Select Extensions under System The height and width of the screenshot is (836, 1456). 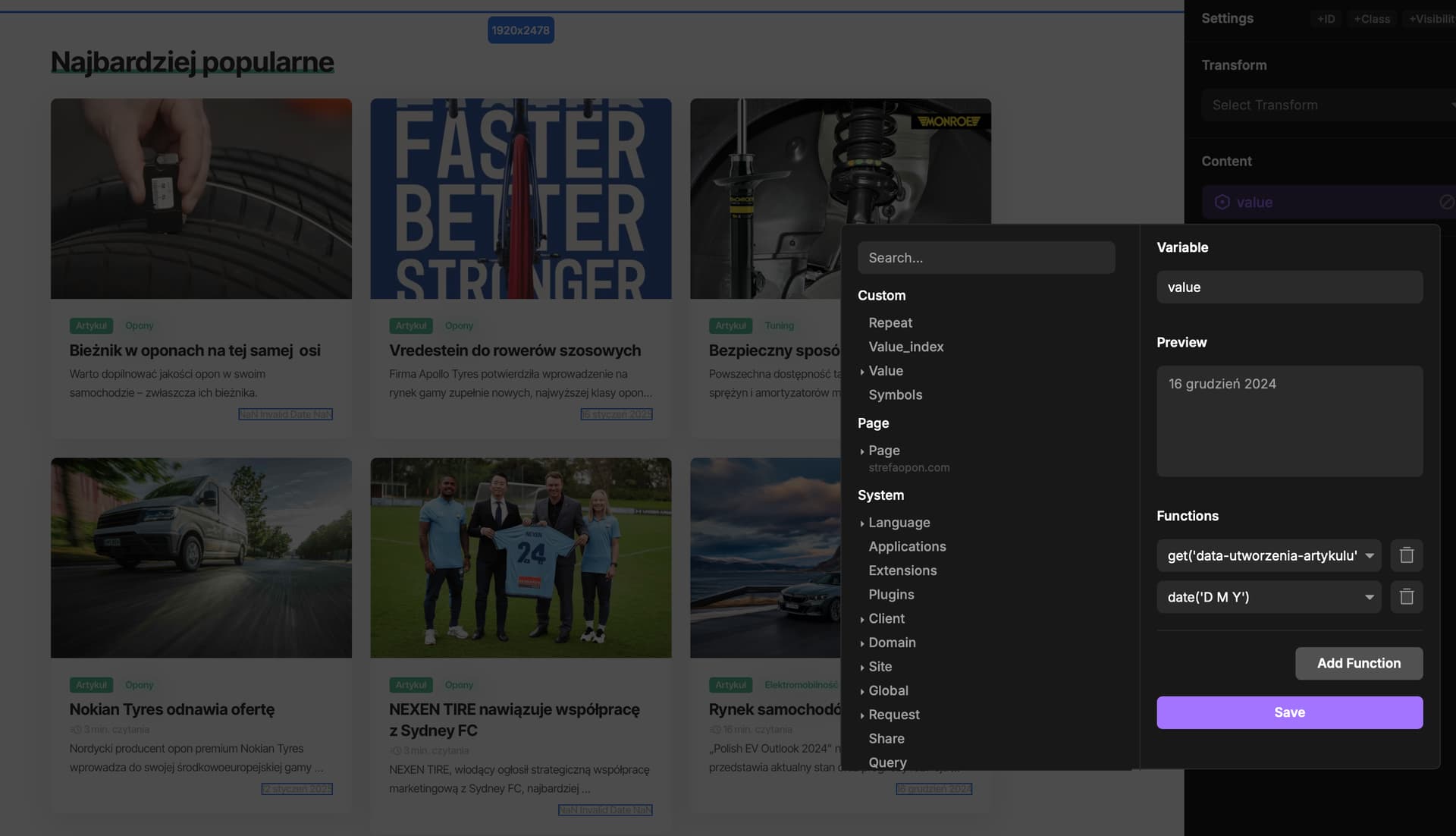click(x=902, y=570)
